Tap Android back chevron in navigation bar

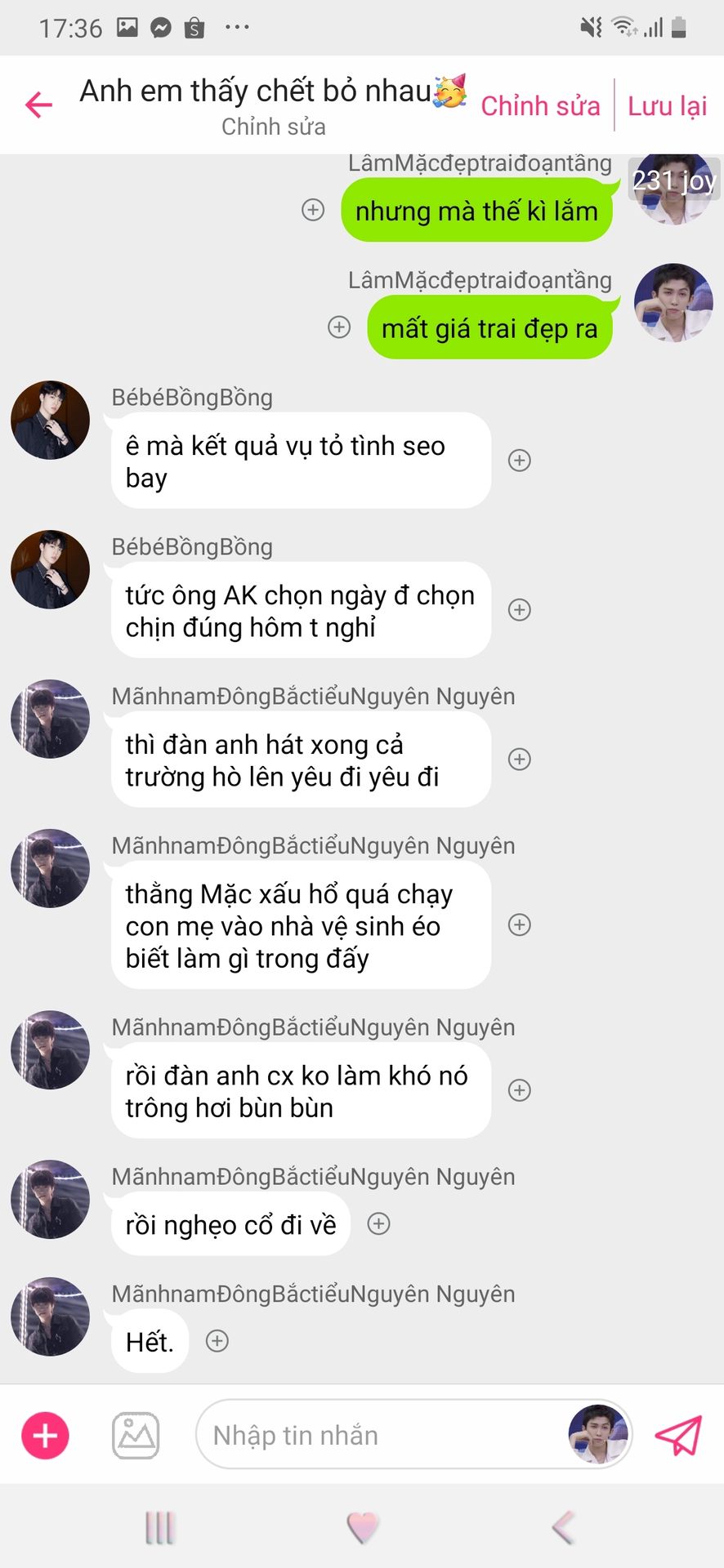564,1527
